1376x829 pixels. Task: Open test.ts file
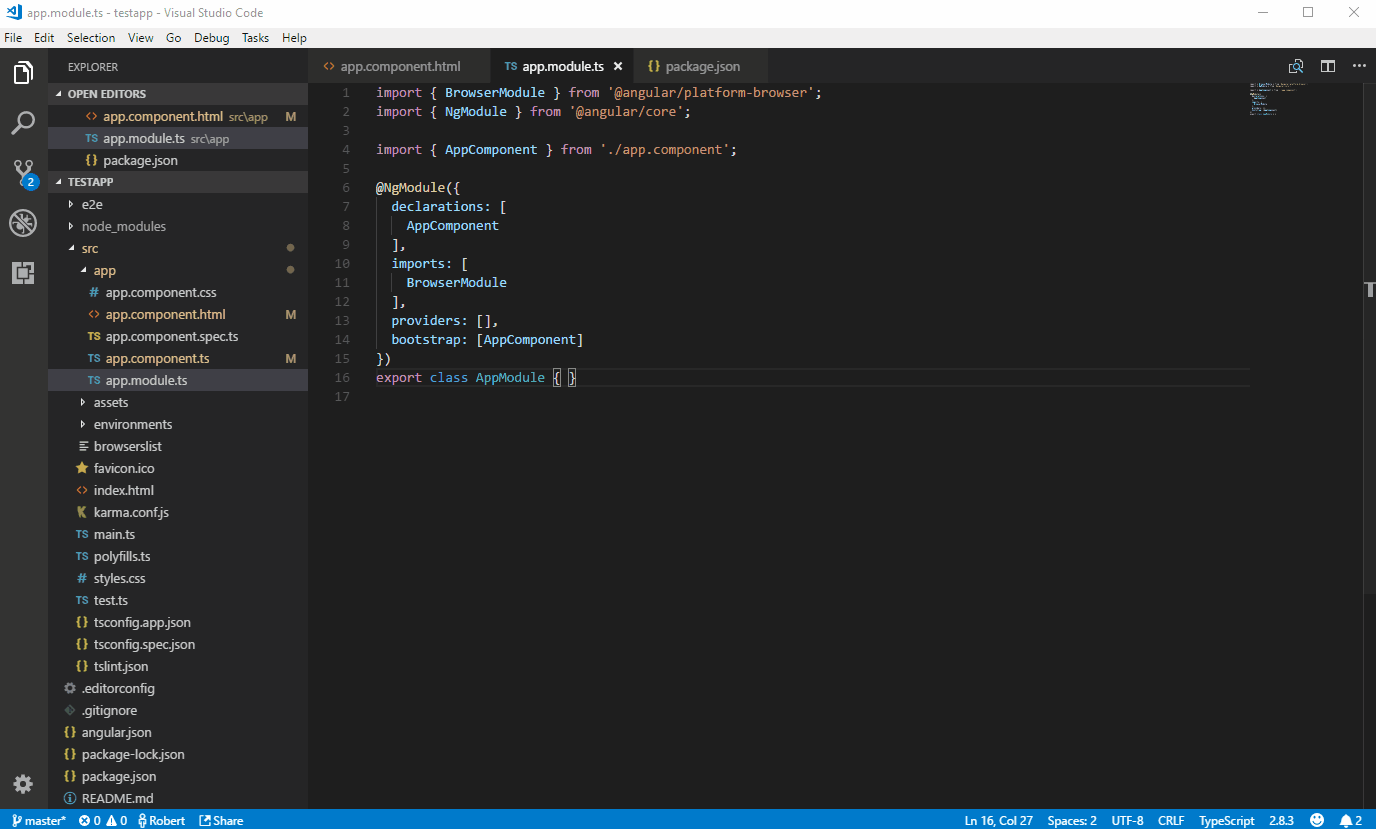[x=178, y=600]
